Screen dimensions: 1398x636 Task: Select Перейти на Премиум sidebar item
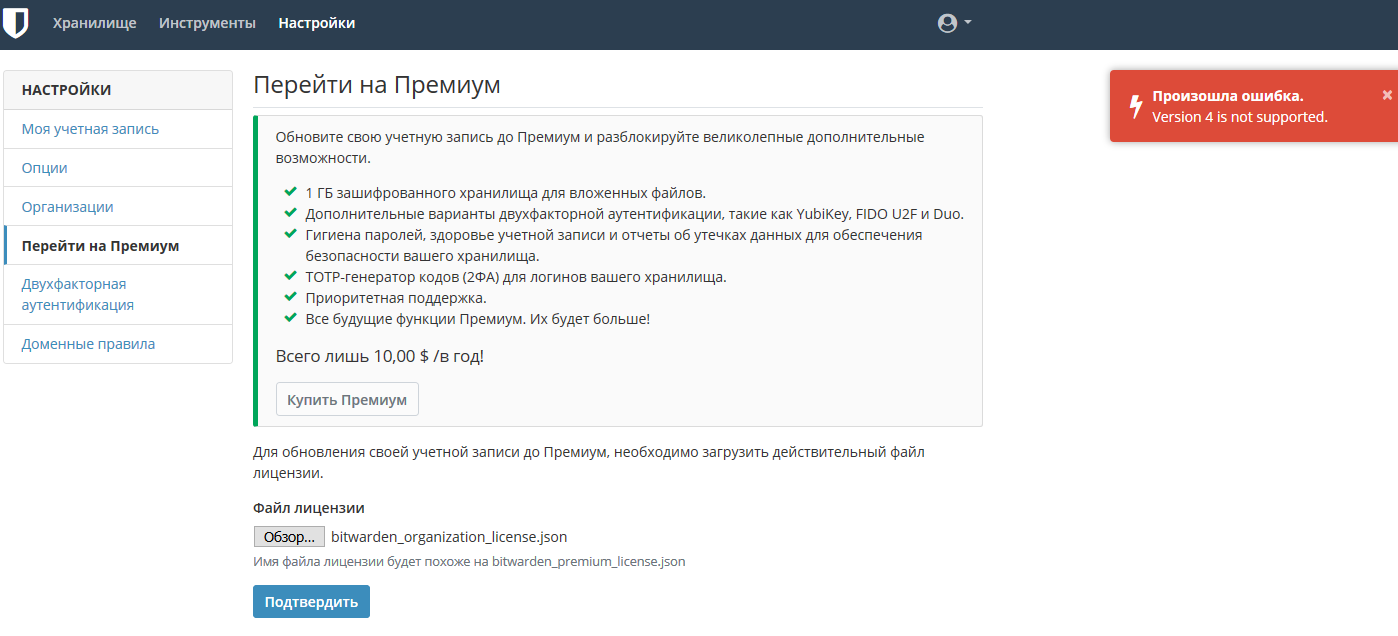pyautogui.click(x=118, y=246)
